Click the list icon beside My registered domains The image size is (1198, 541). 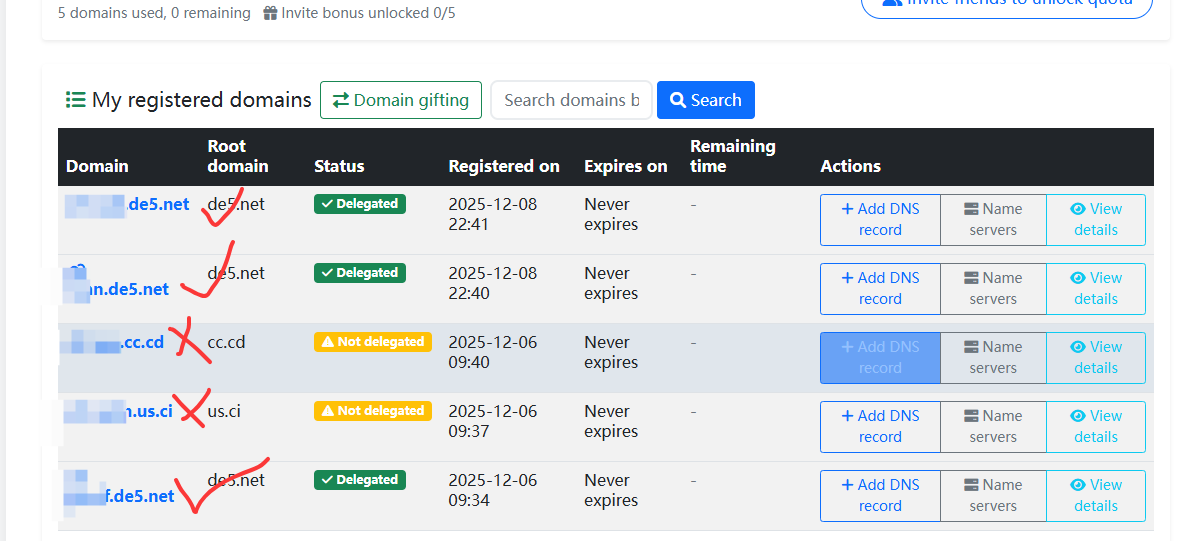[75, 100]
